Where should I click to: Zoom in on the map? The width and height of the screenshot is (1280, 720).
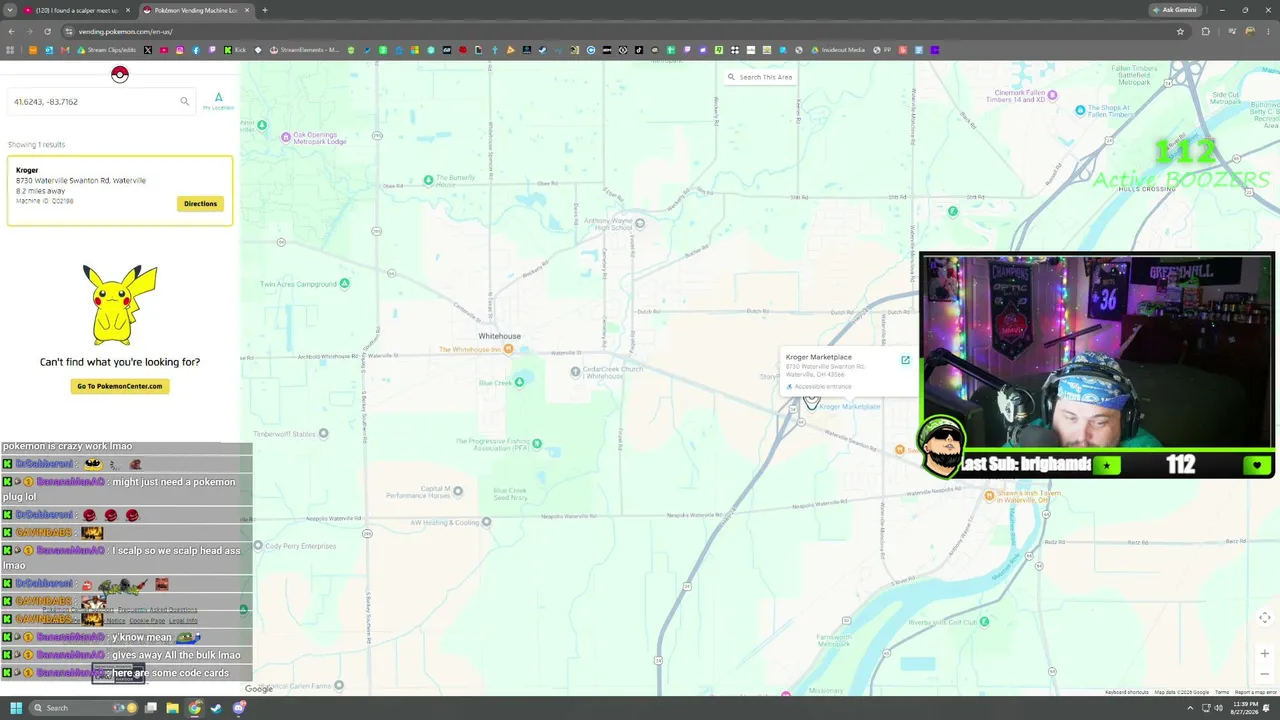(x=1264, y=654)
